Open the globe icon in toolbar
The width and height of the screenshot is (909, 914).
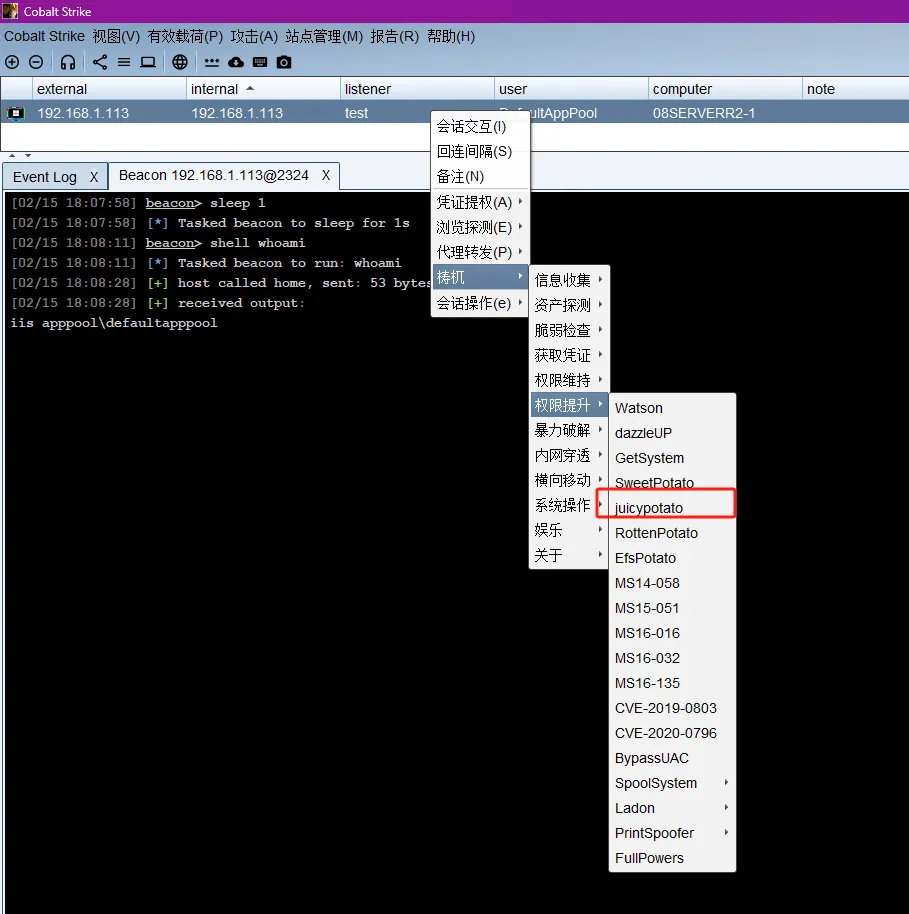click(180, 62)
